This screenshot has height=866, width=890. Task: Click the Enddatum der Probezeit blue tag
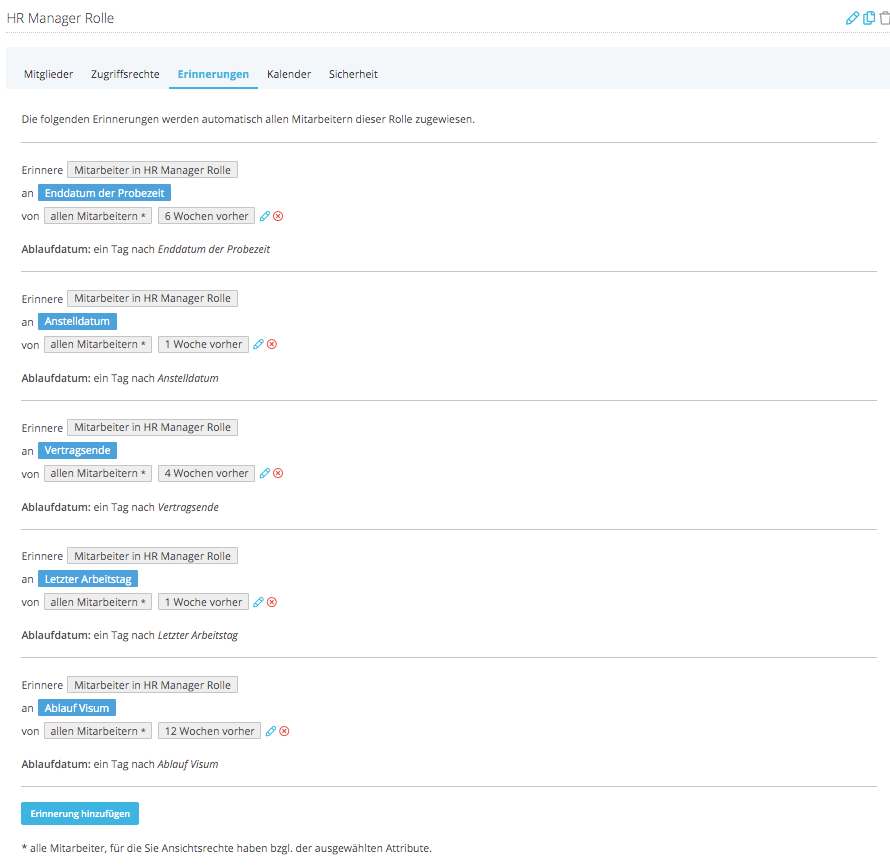tap(104, 193)
